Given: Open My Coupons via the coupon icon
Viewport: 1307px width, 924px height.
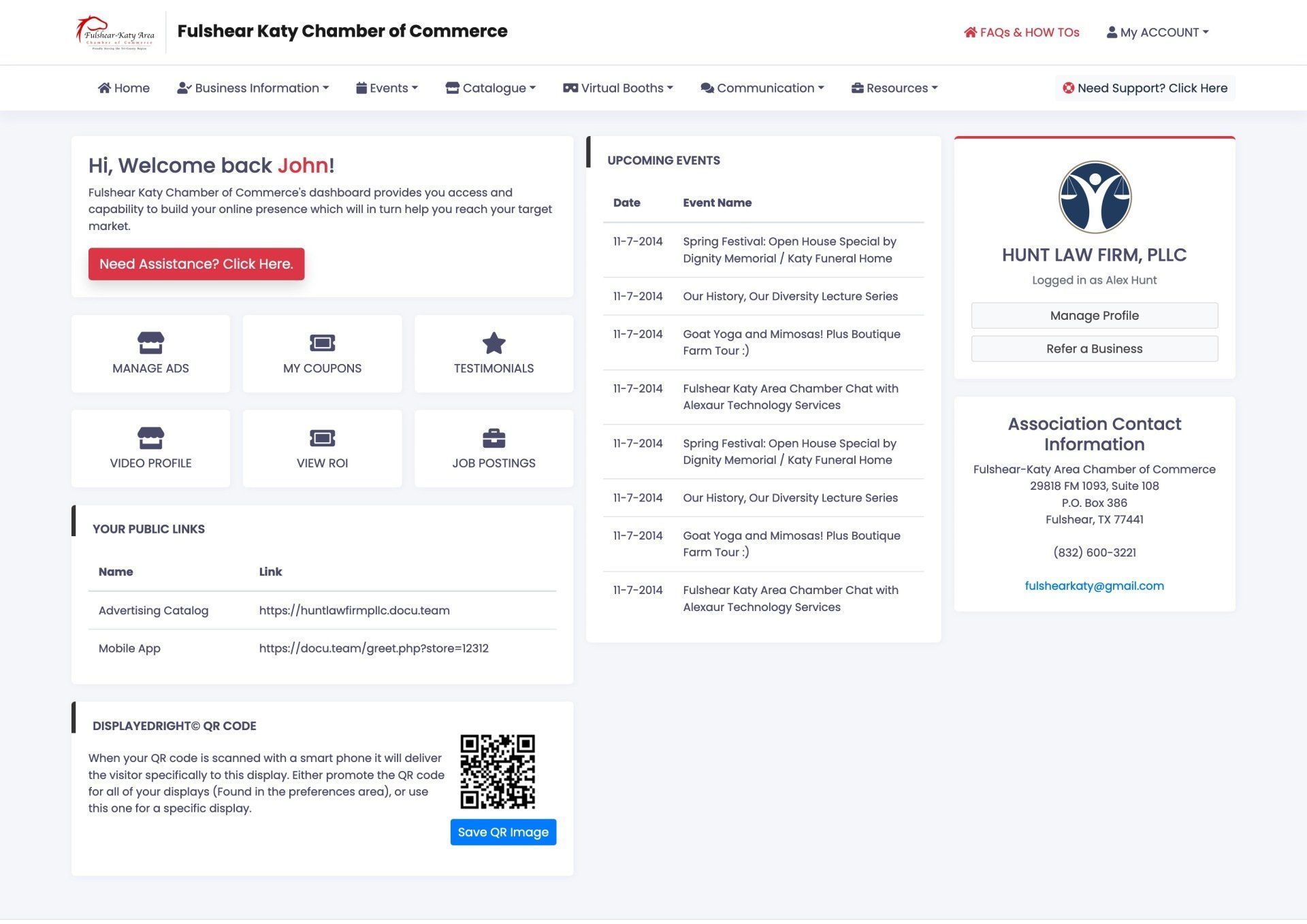Looking at the screenshot, I should (322, 342).
